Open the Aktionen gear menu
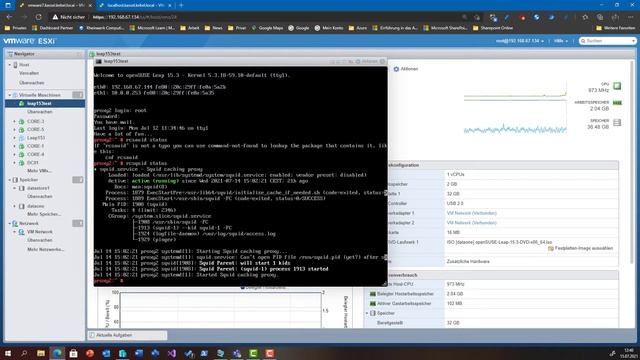The width and height of the screenshot is (640, 360). [406, 69]
